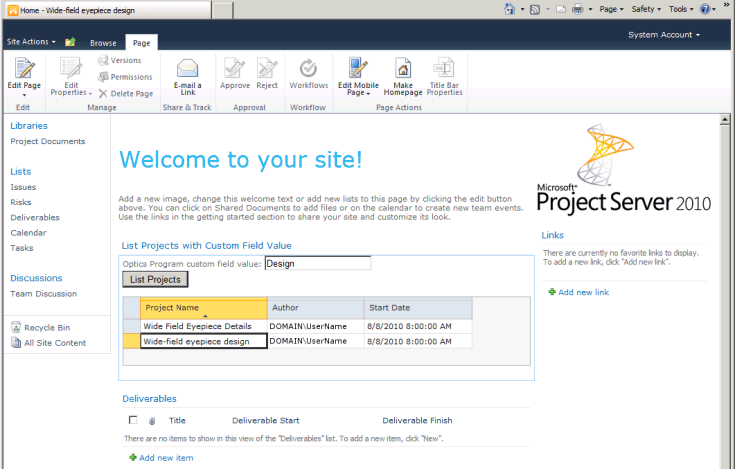Click the browser Home icon

(x=510, y=9)
